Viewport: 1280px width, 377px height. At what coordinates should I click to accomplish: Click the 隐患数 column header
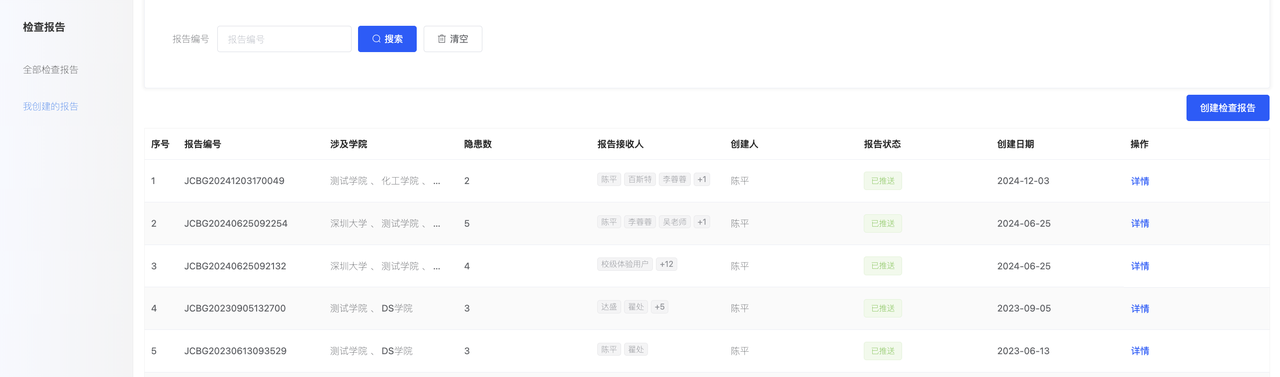pyautogui.click(x=478, y=144)
